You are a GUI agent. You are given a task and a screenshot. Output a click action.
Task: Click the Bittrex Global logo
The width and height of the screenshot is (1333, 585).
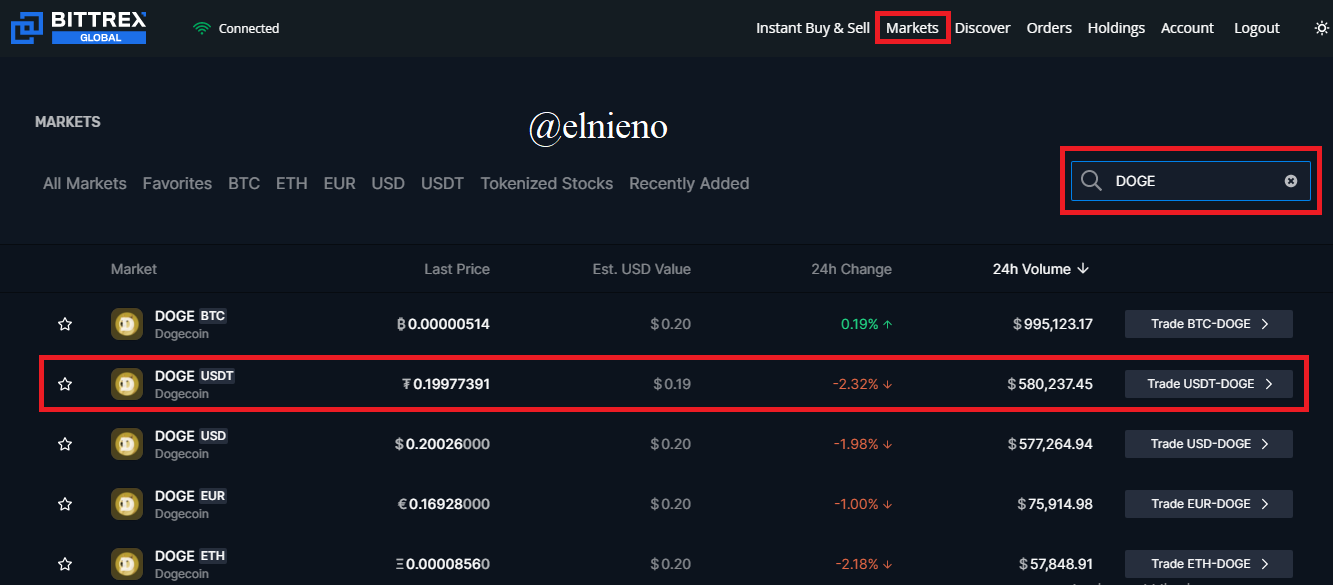click(79, 27)
